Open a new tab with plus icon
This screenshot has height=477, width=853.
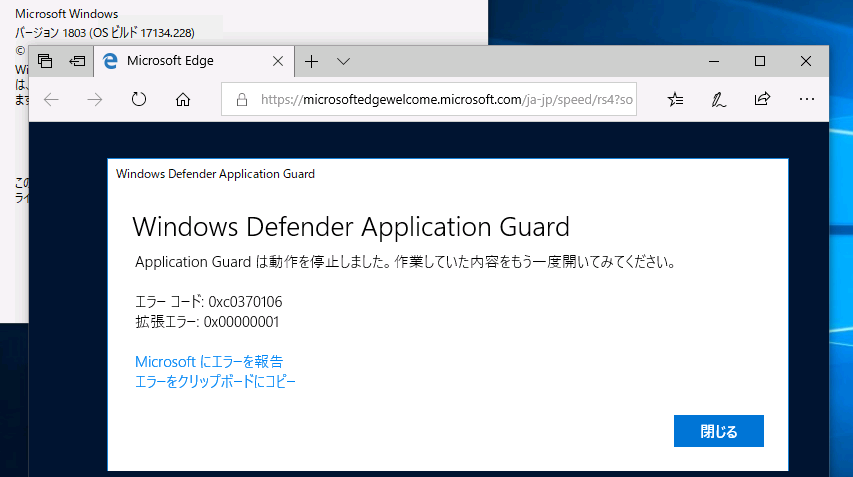click(311, 61)
